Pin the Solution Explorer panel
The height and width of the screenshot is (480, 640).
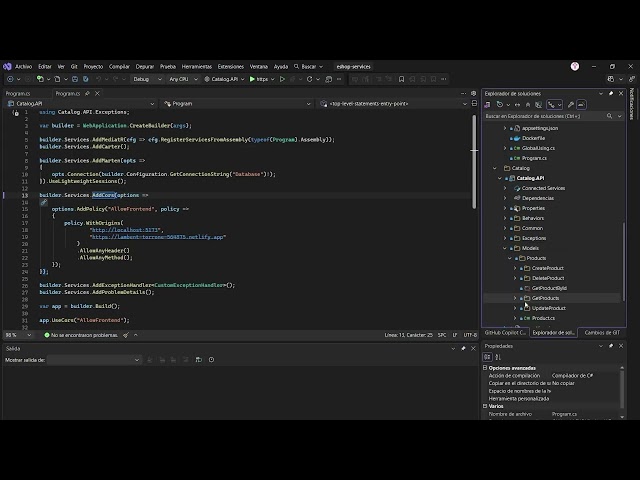click(x=611, y=93)
